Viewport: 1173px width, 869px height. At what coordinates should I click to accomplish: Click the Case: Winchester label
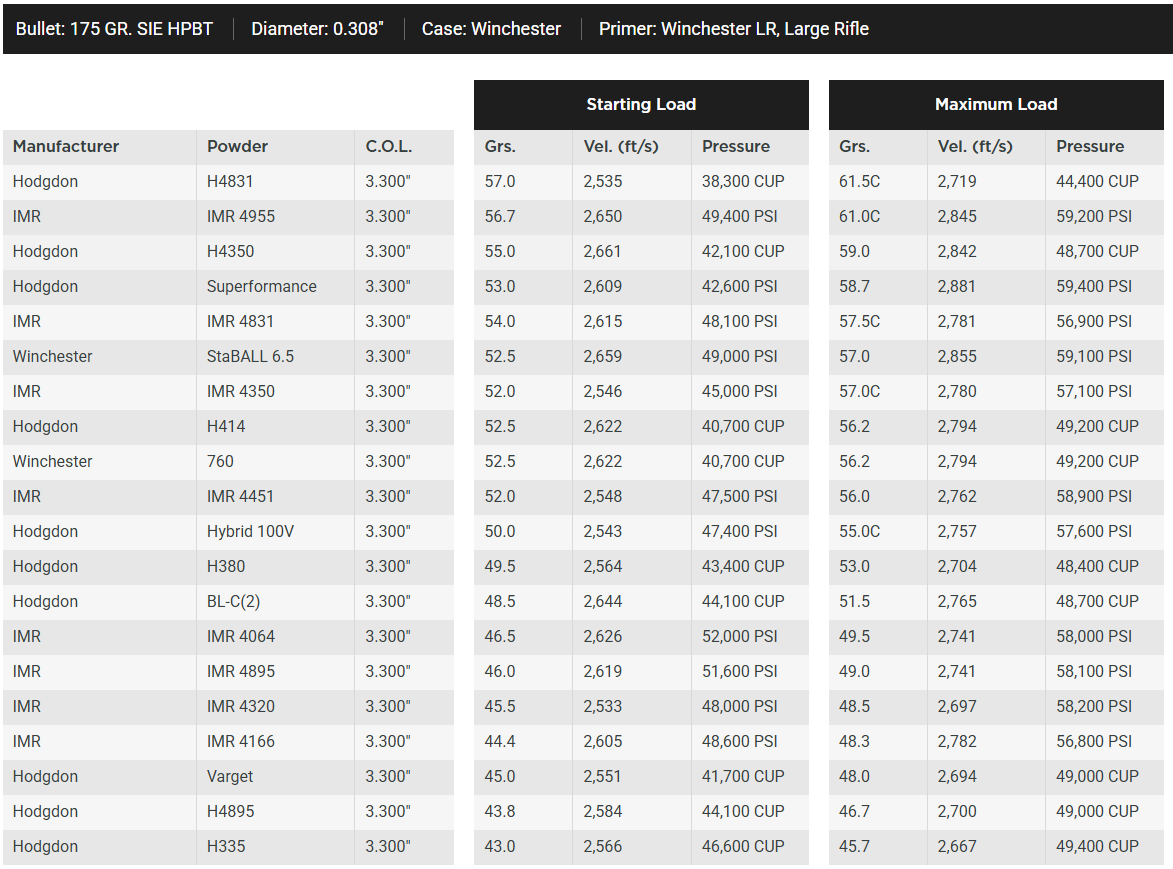pyautogui.click(x=491, y=29)
